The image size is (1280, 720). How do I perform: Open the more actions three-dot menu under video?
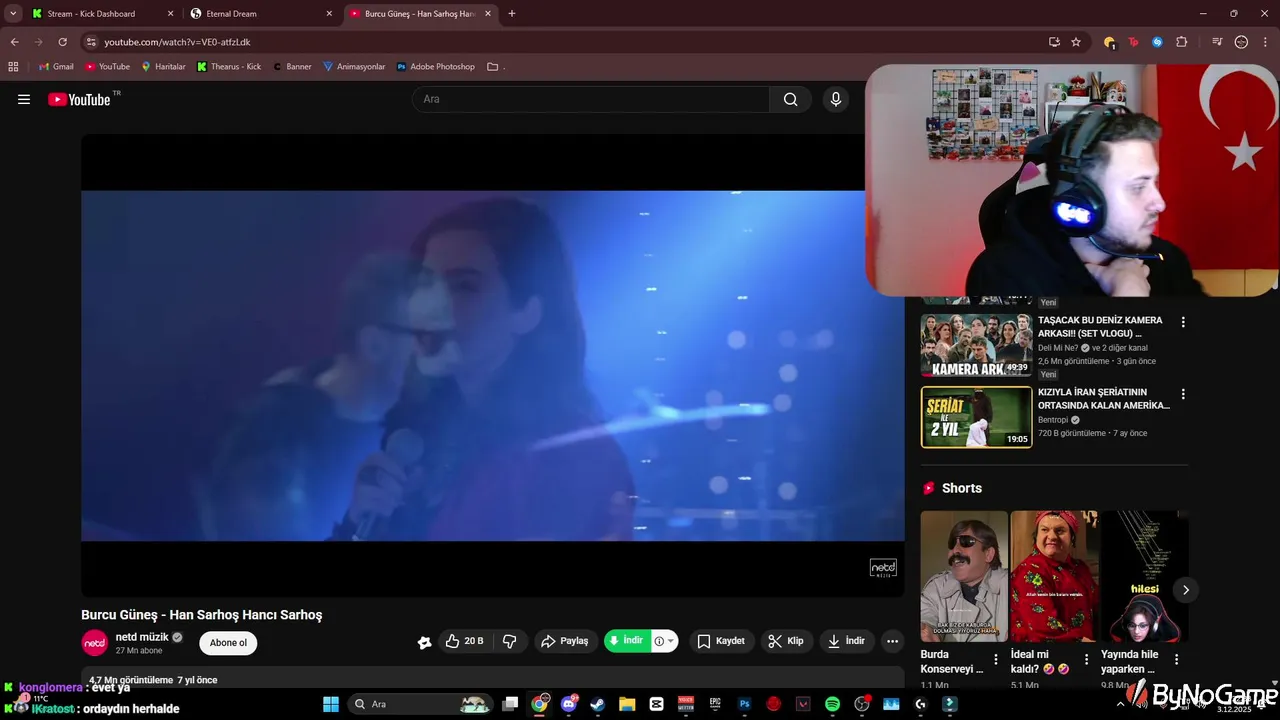892,641
